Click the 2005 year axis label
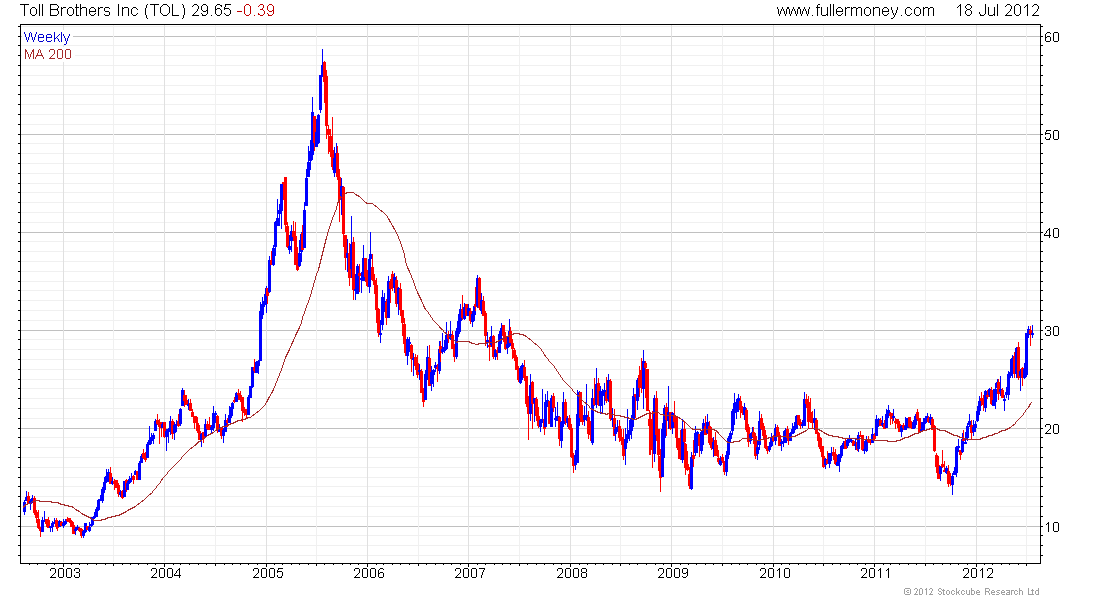 click(267, 573)
